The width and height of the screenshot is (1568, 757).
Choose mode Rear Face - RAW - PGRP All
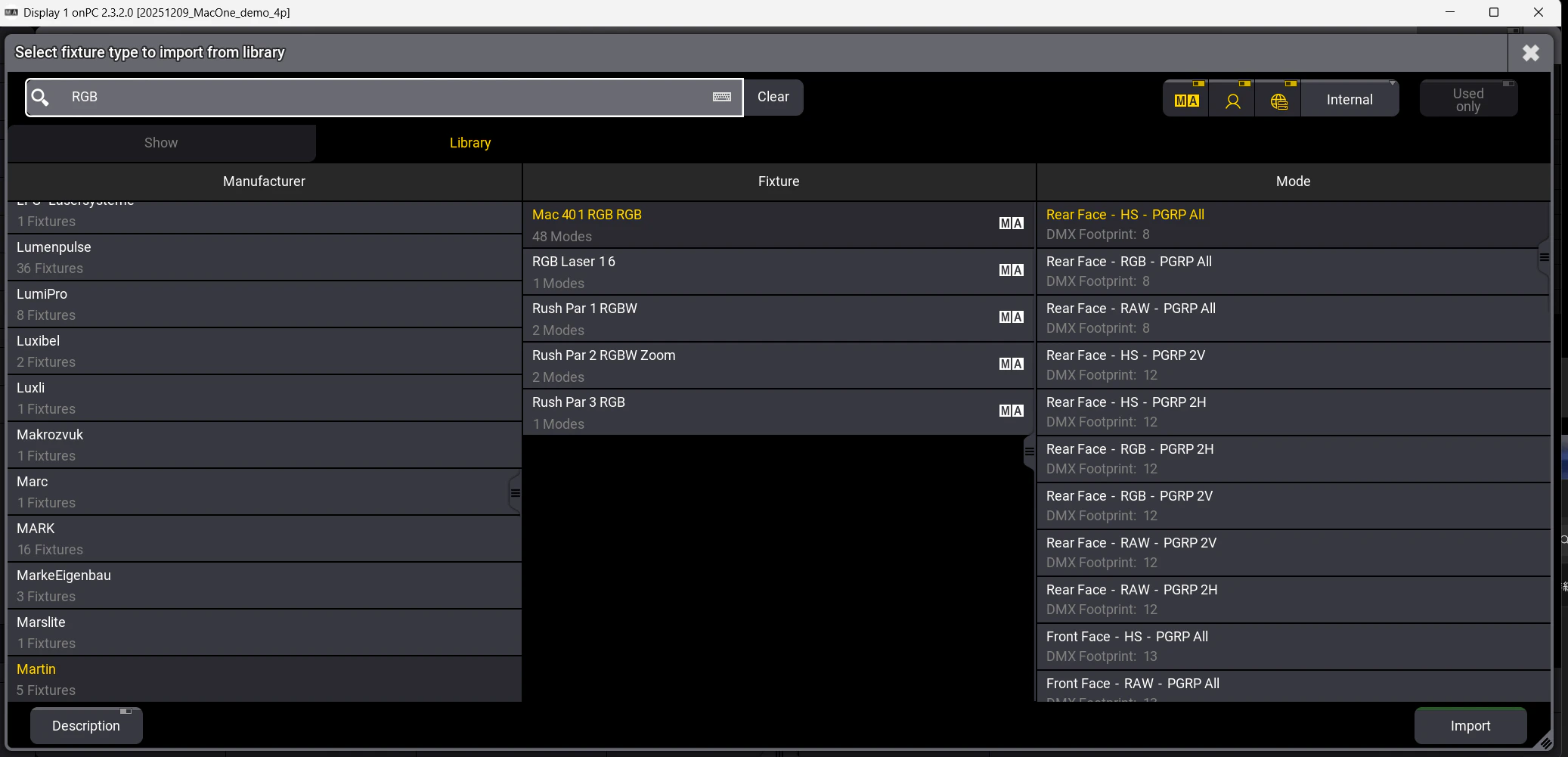1294,318
